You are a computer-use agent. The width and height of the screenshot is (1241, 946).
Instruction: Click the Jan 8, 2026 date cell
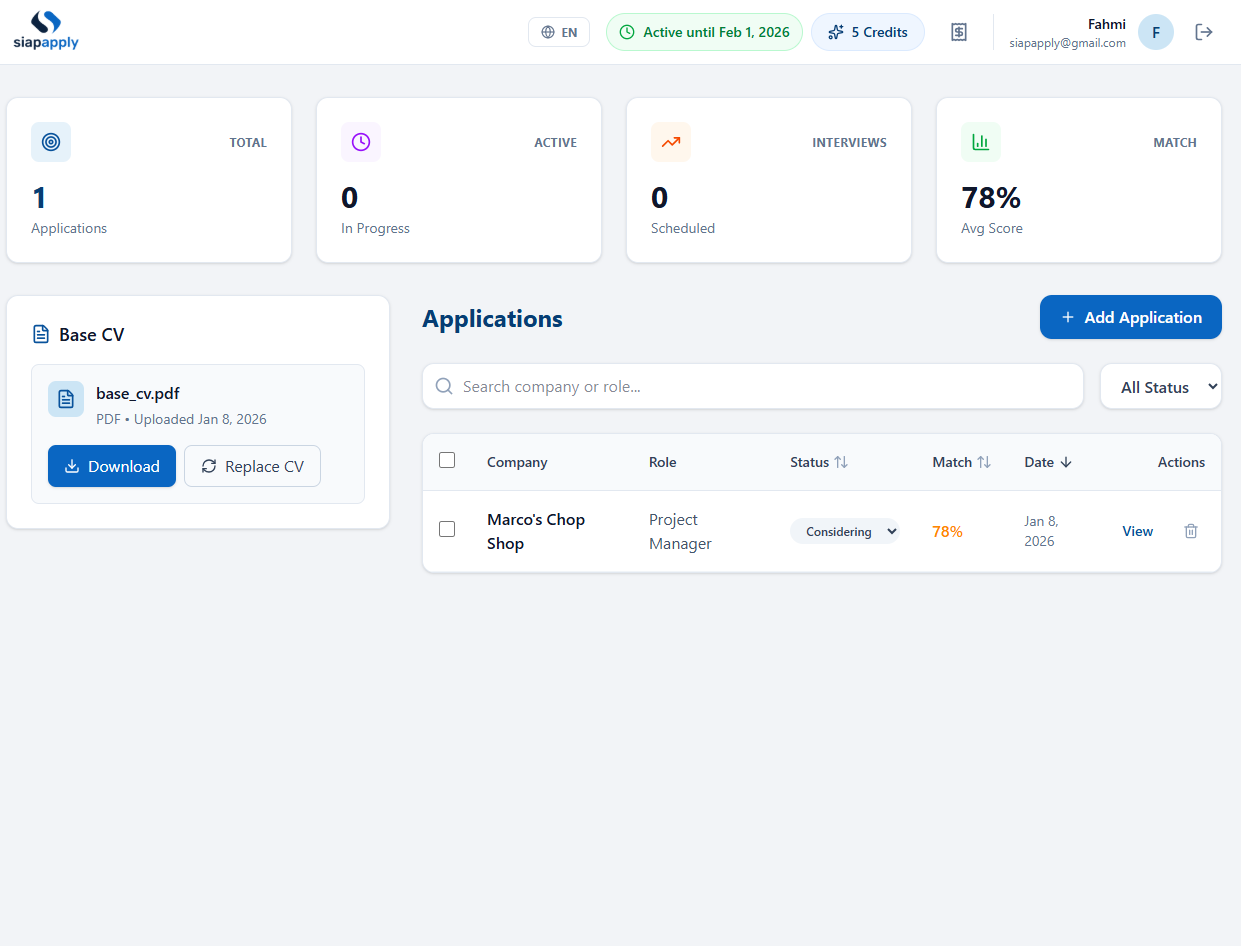[1041, 531]
